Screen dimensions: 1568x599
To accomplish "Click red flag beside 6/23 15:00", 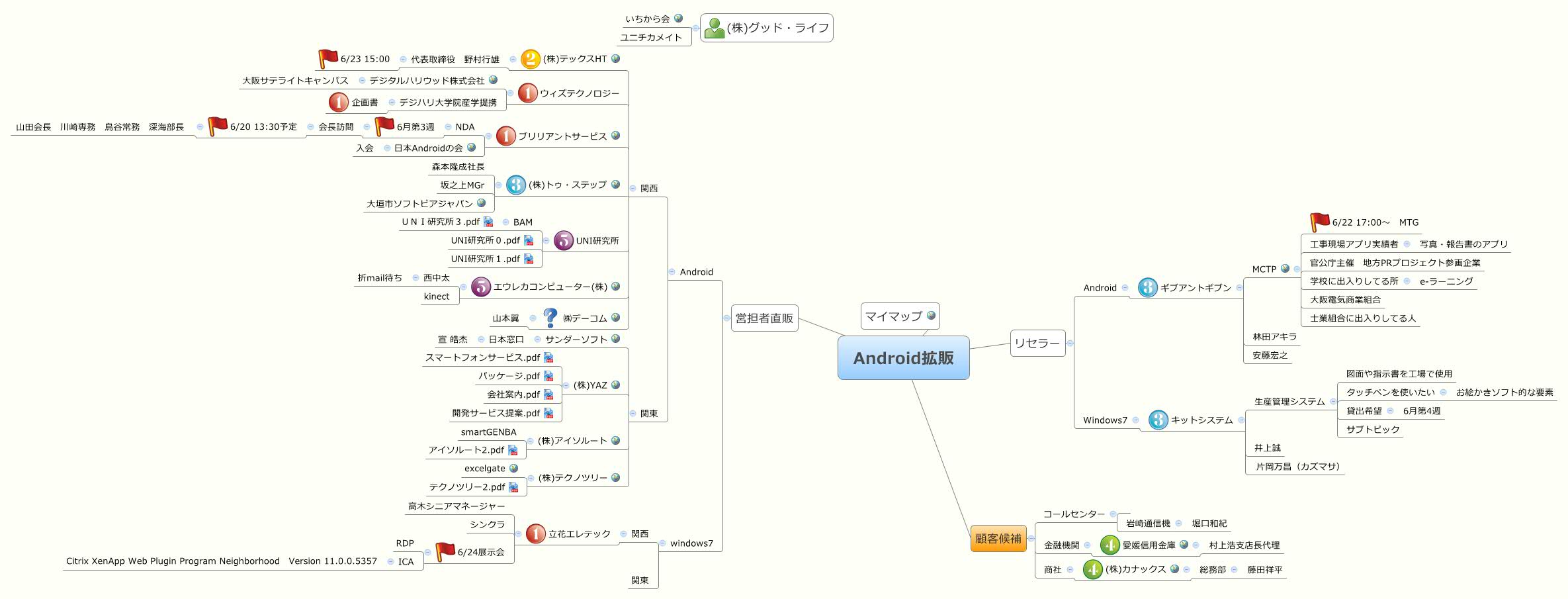I will pos(328,59).
